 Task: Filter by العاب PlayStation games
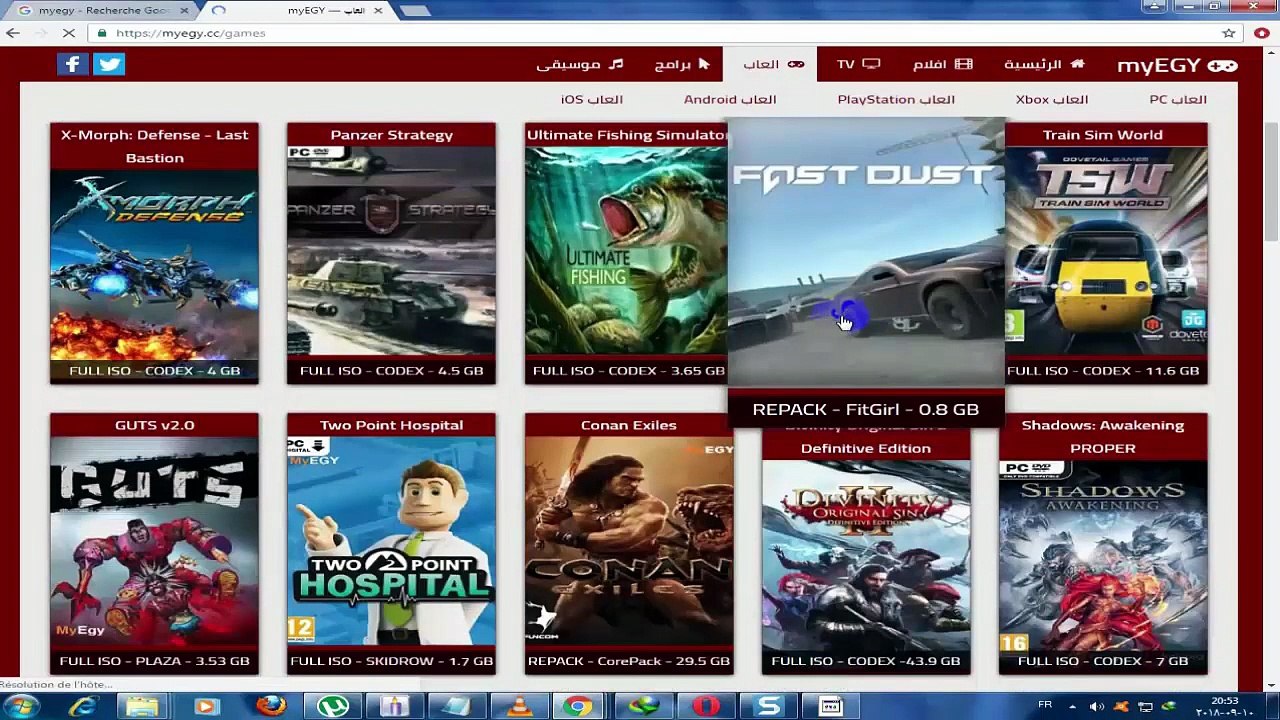tap(895, 99)
